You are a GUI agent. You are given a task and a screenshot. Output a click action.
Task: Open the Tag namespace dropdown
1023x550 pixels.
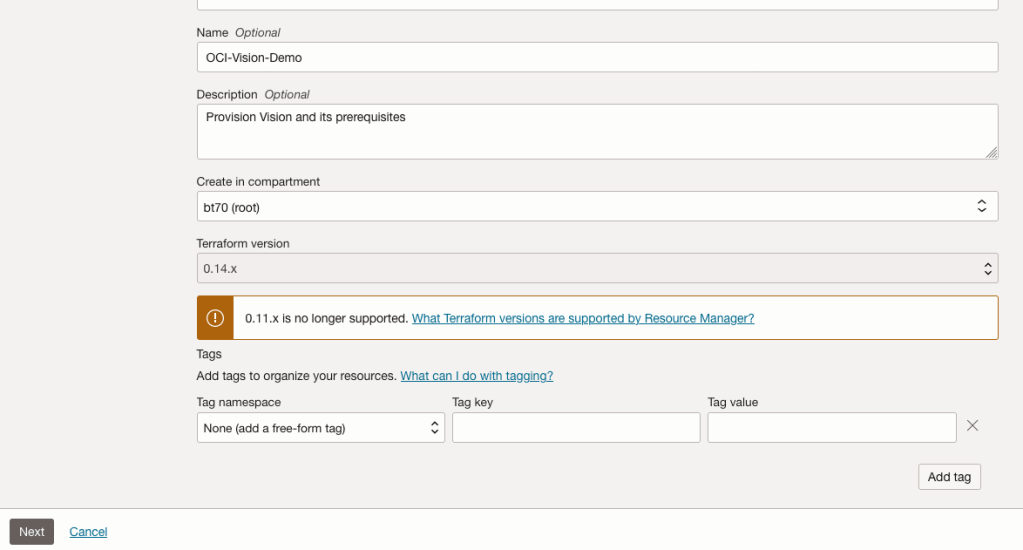tap(320, 428)
